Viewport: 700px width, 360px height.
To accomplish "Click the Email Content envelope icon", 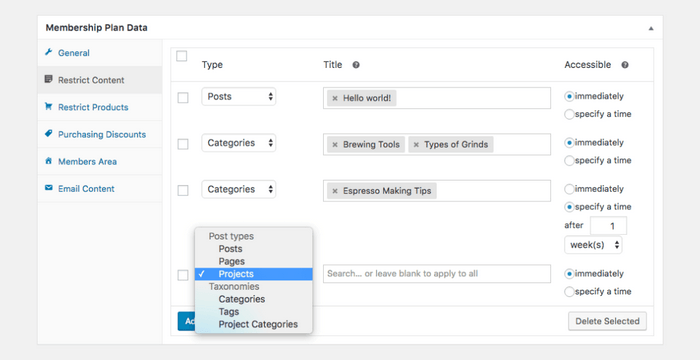I will point(49,188).
